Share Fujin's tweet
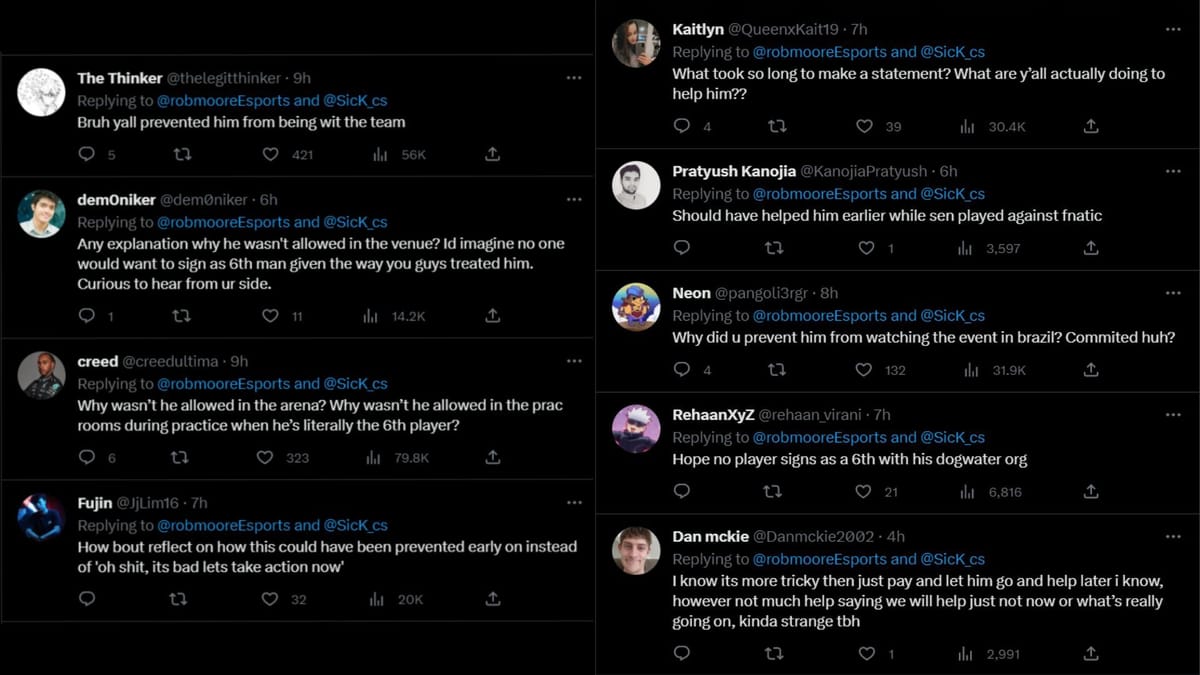 (492, 599)
